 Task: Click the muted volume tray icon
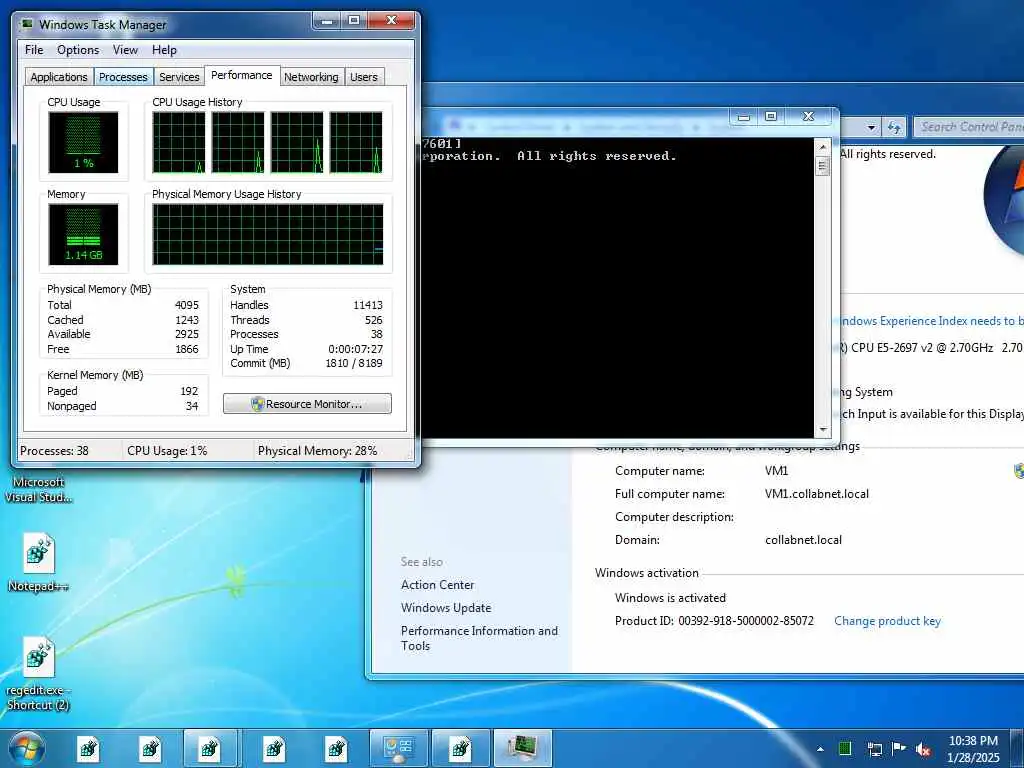point(923,749)
